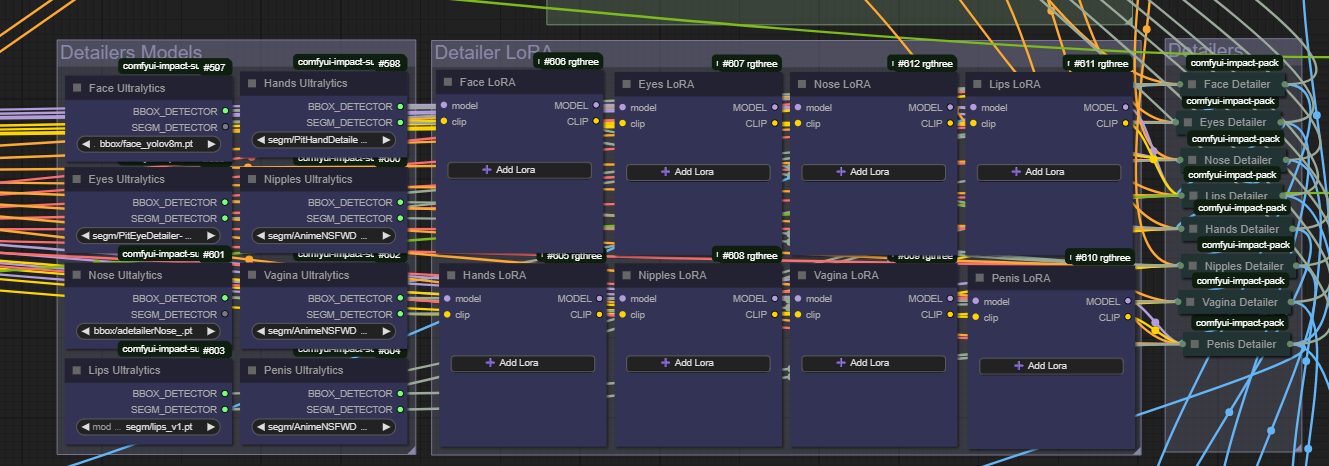
Task: Click CLIP output port on Eyes LoRA
Action: click(x=775, y=123)
